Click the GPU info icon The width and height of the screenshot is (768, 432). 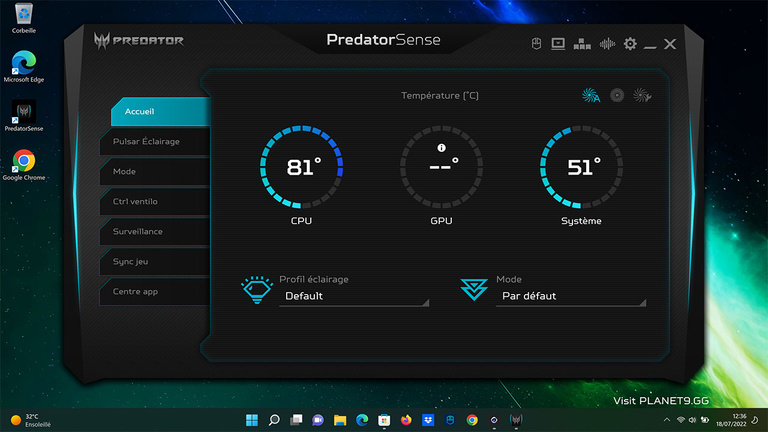click(441, 147)
